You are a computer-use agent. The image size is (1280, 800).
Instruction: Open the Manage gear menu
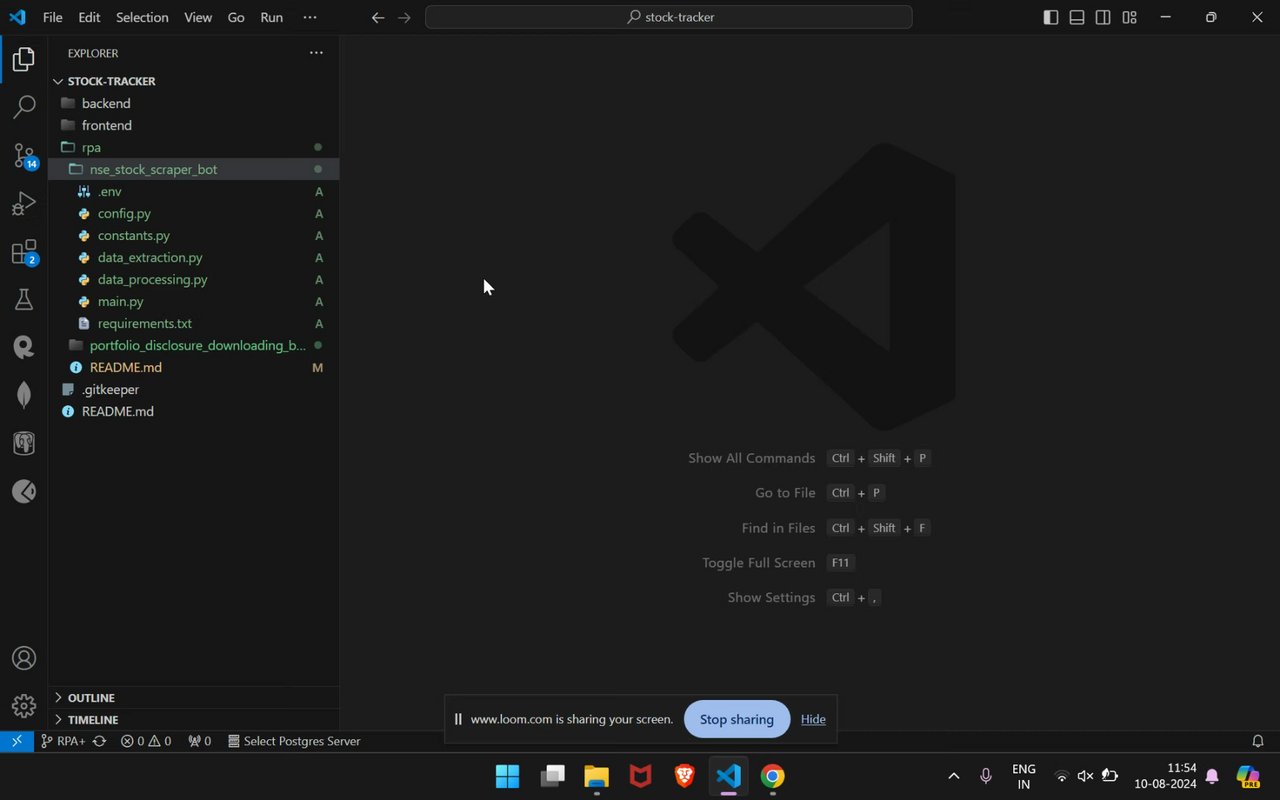tap(24, 706)
